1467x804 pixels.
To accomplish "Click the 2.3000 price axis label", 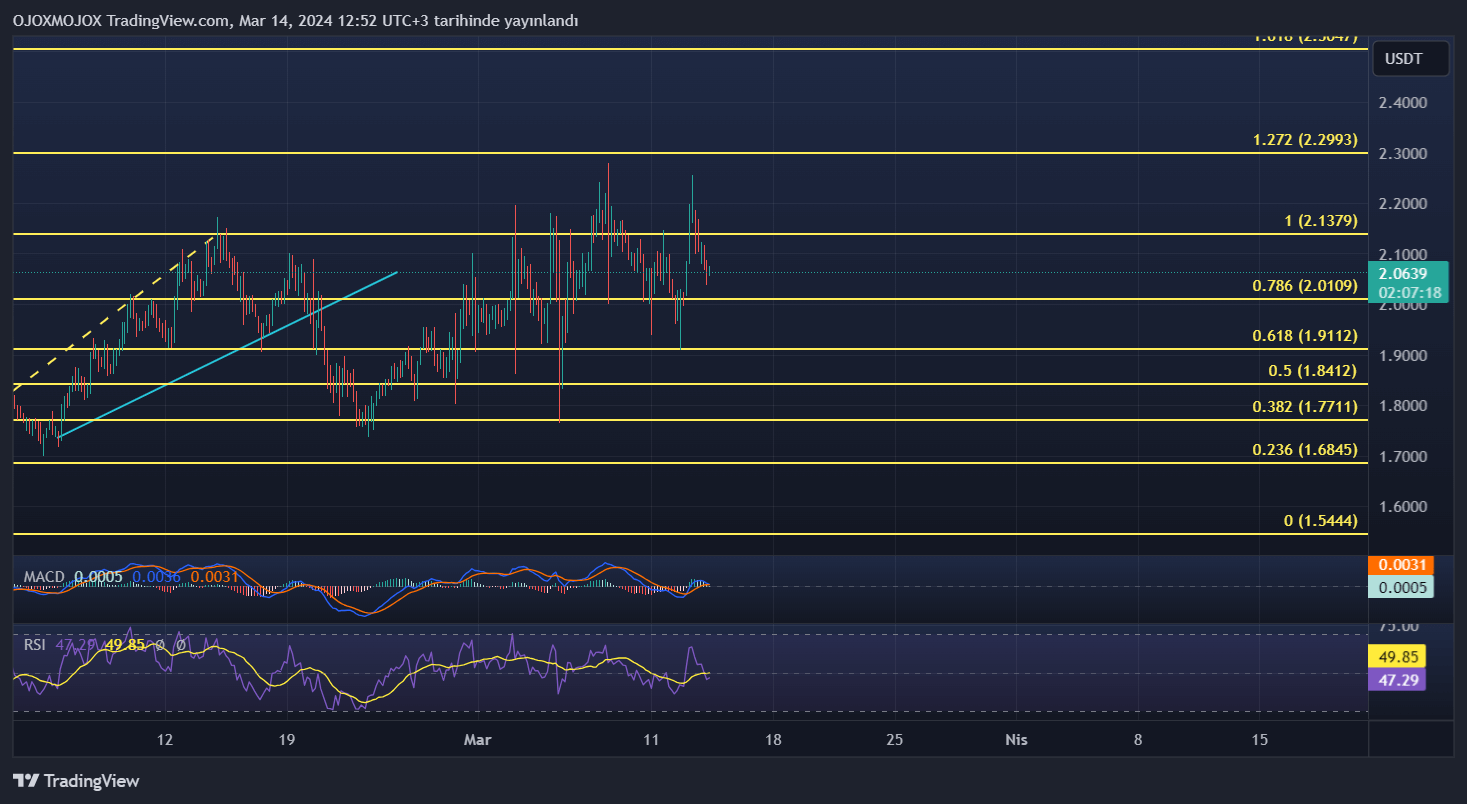I will pyautogui.click(x=1401, y=154).
